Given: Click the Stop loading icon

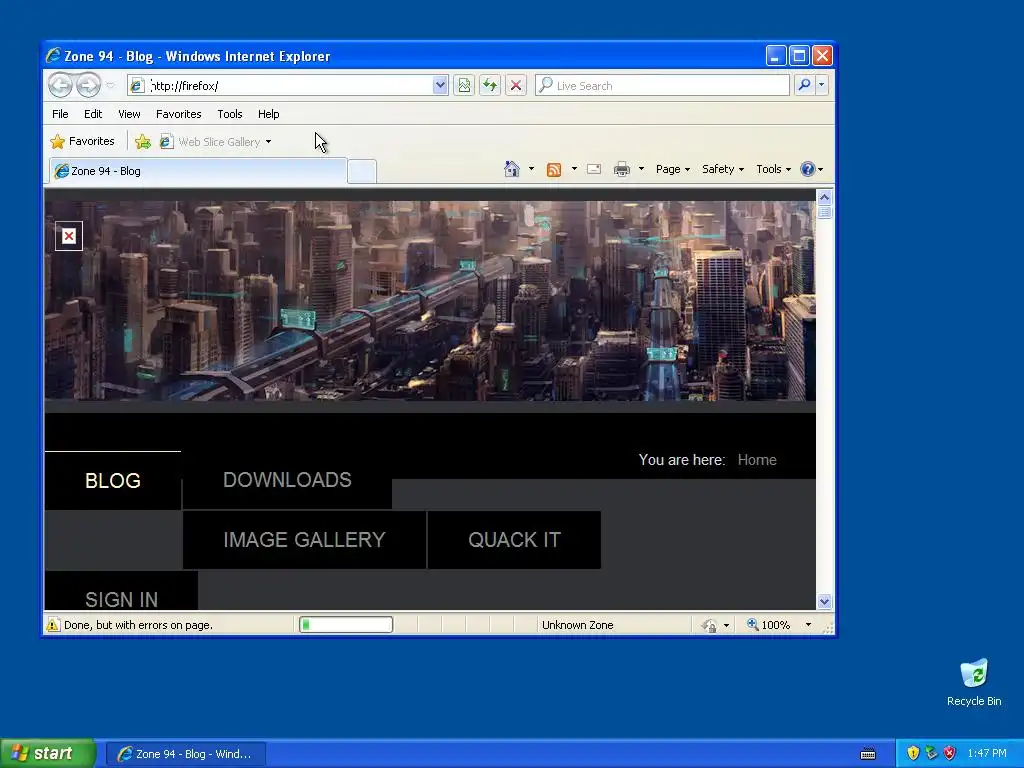Looking at the screenshot, I should (516, 85).
